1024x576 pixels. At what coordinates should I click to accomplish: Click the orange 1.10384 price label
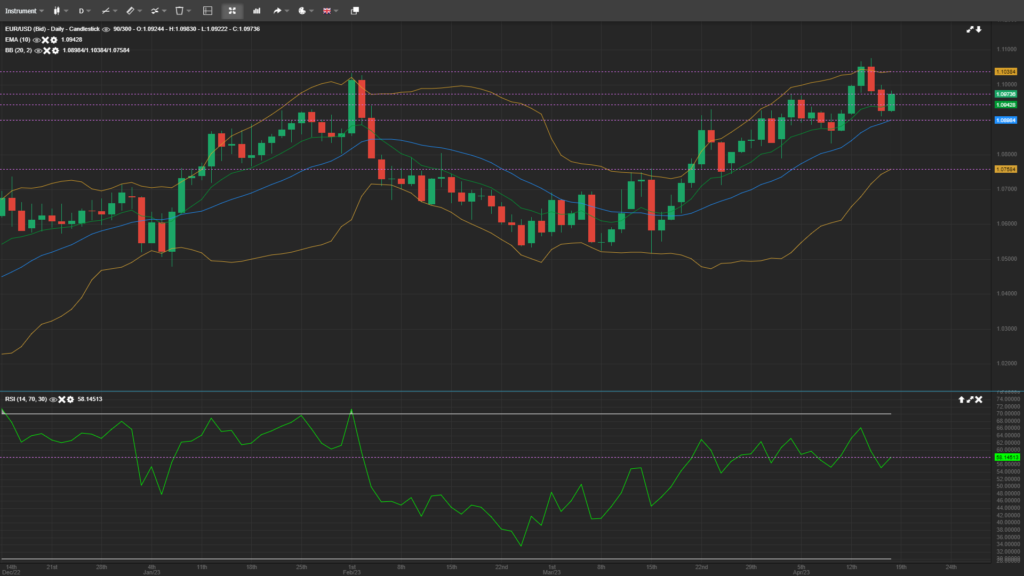click(1005, 71)
